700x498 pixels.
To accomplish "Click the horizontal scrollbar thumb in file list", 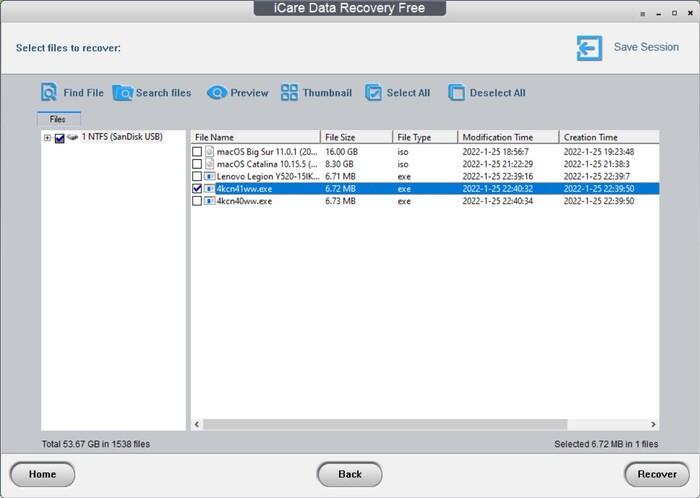I will (385, 424).
